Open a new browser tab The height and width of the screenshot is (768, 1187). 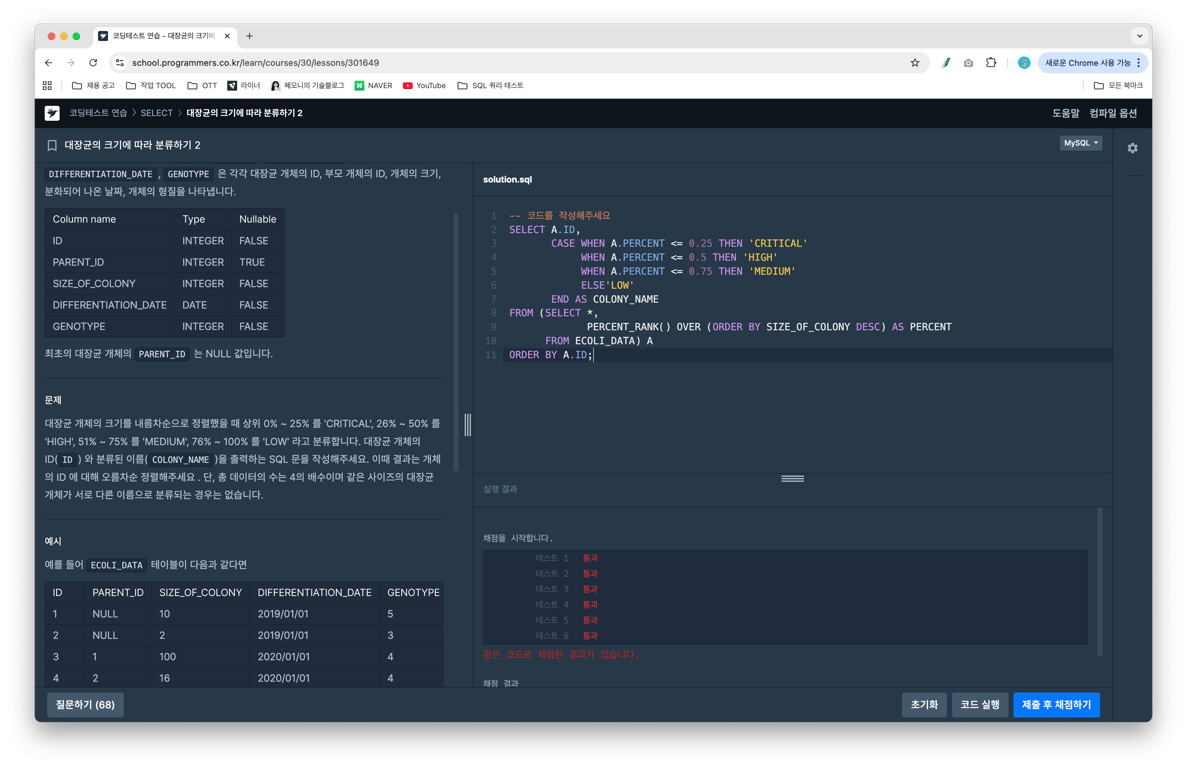click(249, 36)
